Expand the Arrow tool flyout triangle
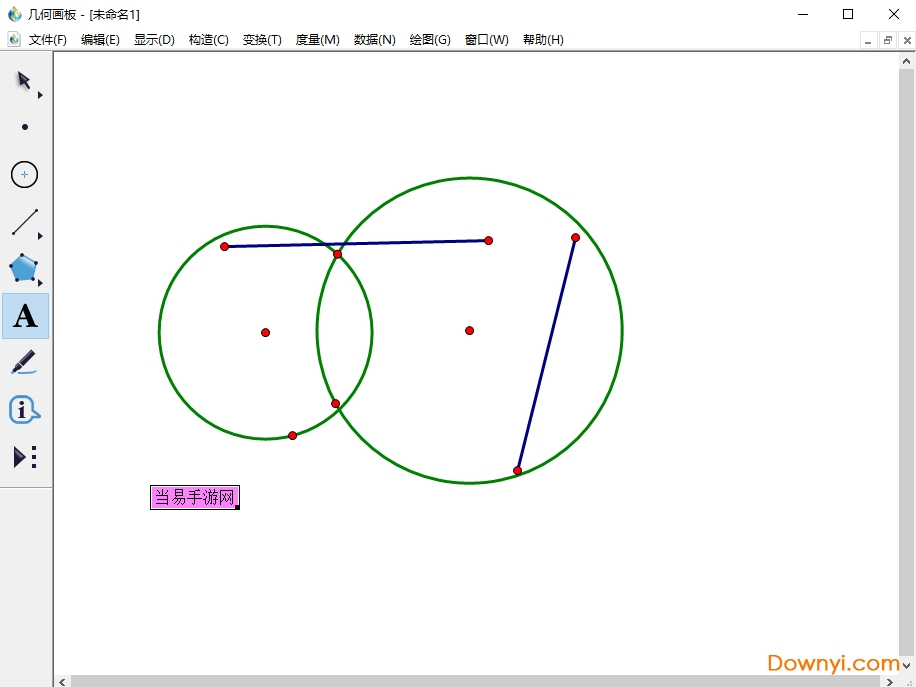Viewport: 916px width, 687px height. pyautogui.click(x=40, y=95)
